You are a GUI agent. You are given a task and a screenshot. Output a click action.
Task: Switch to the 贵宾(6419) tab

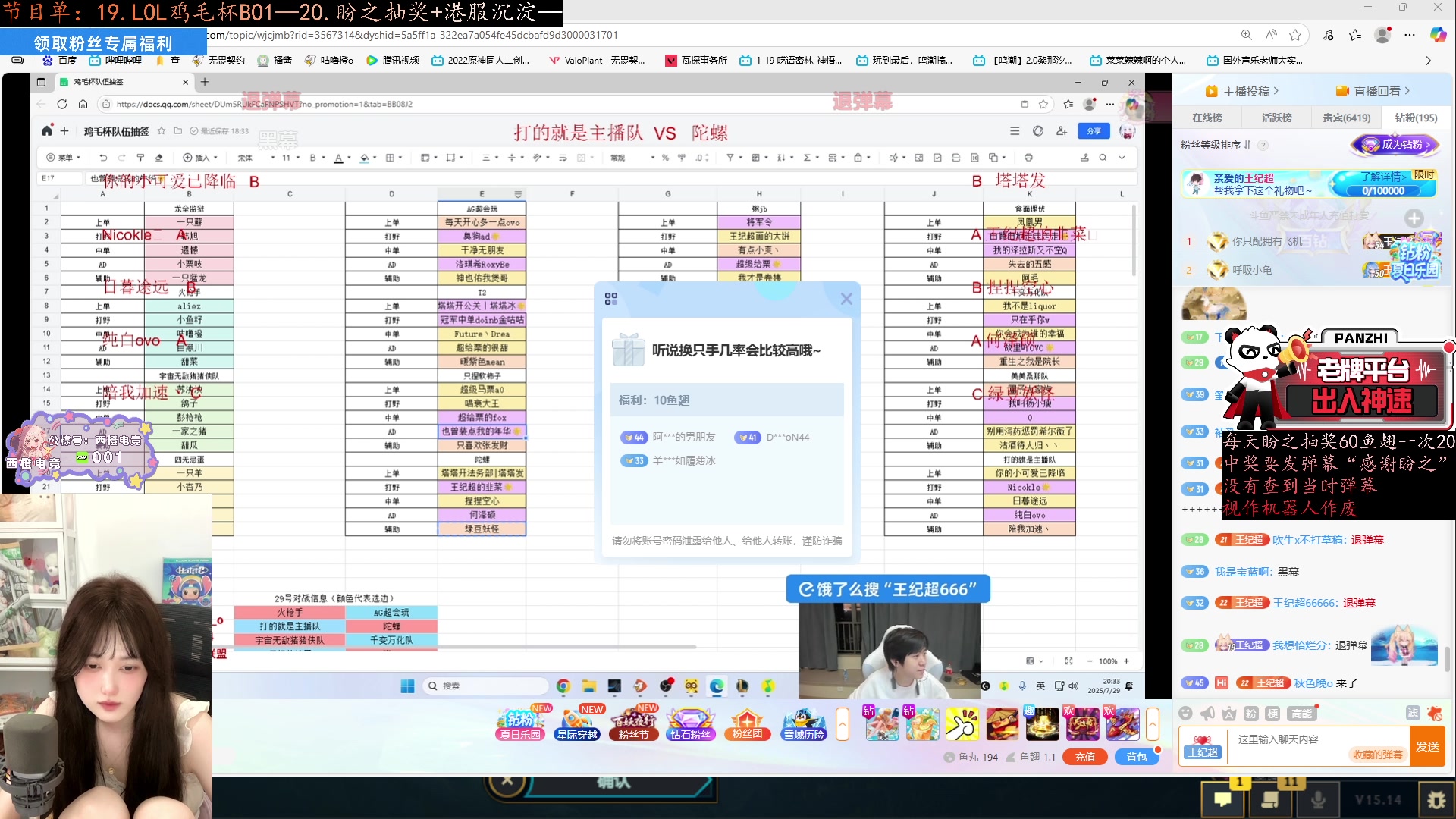1347,118
